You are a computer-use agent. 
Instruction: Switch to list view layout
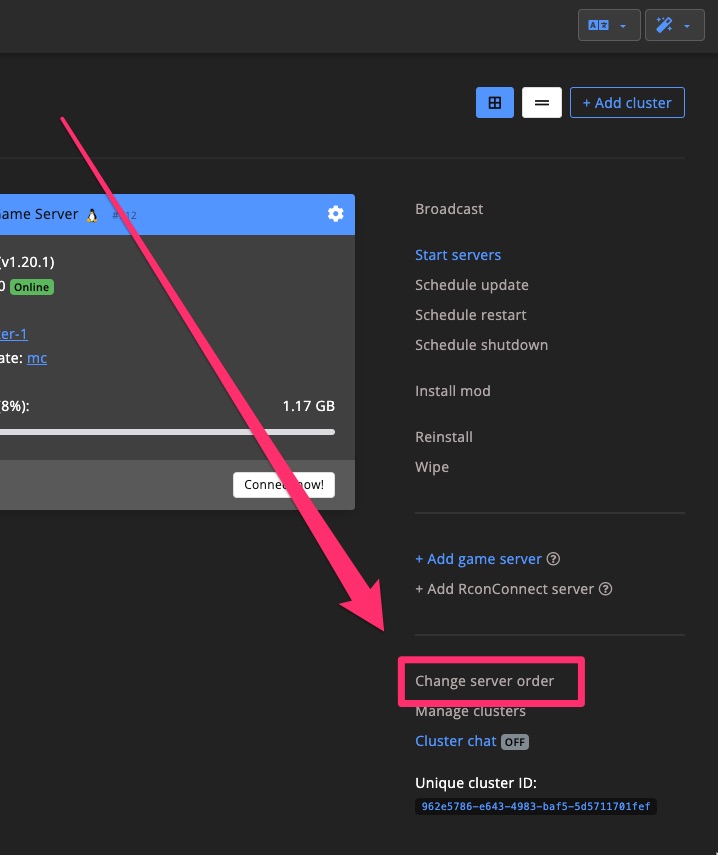point(541,103)
